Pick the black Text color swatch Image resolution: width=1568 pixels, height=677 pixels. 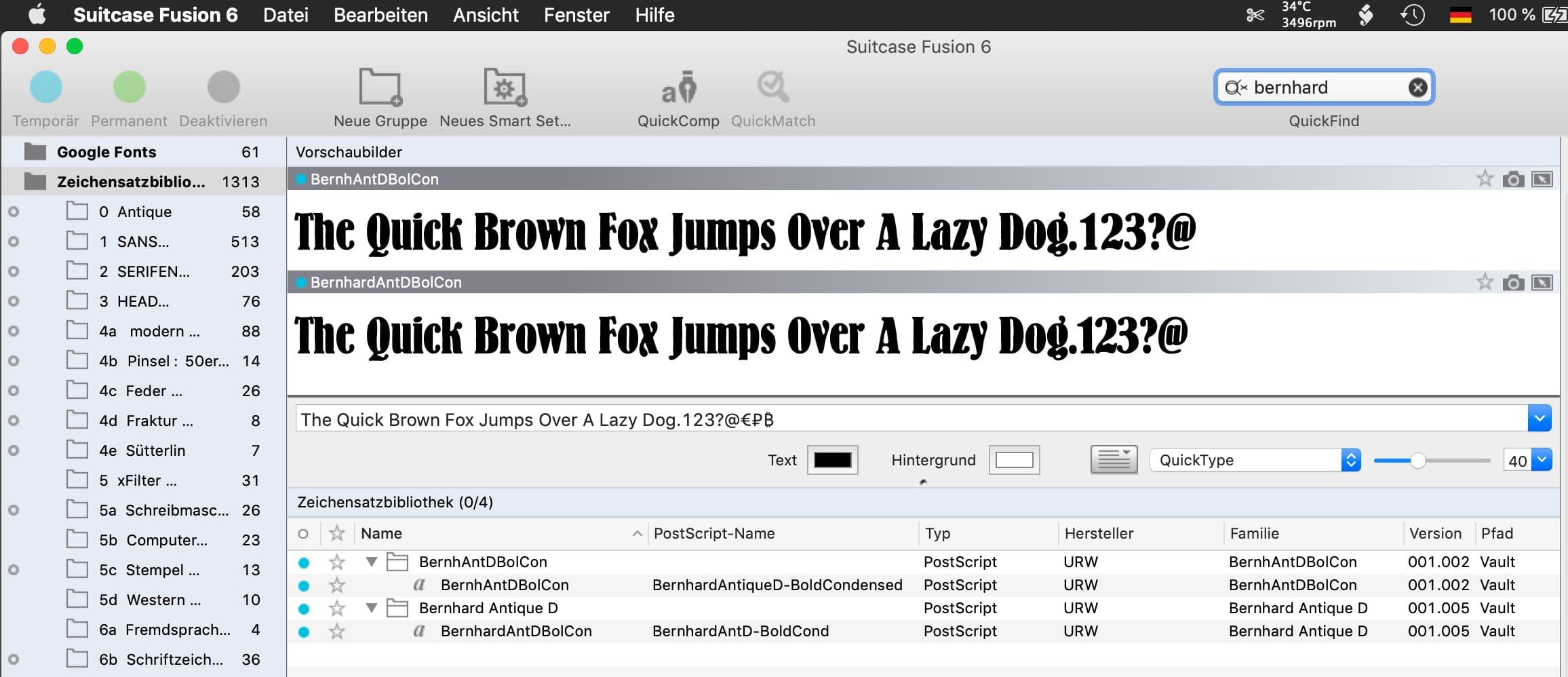tap(832, 460)
